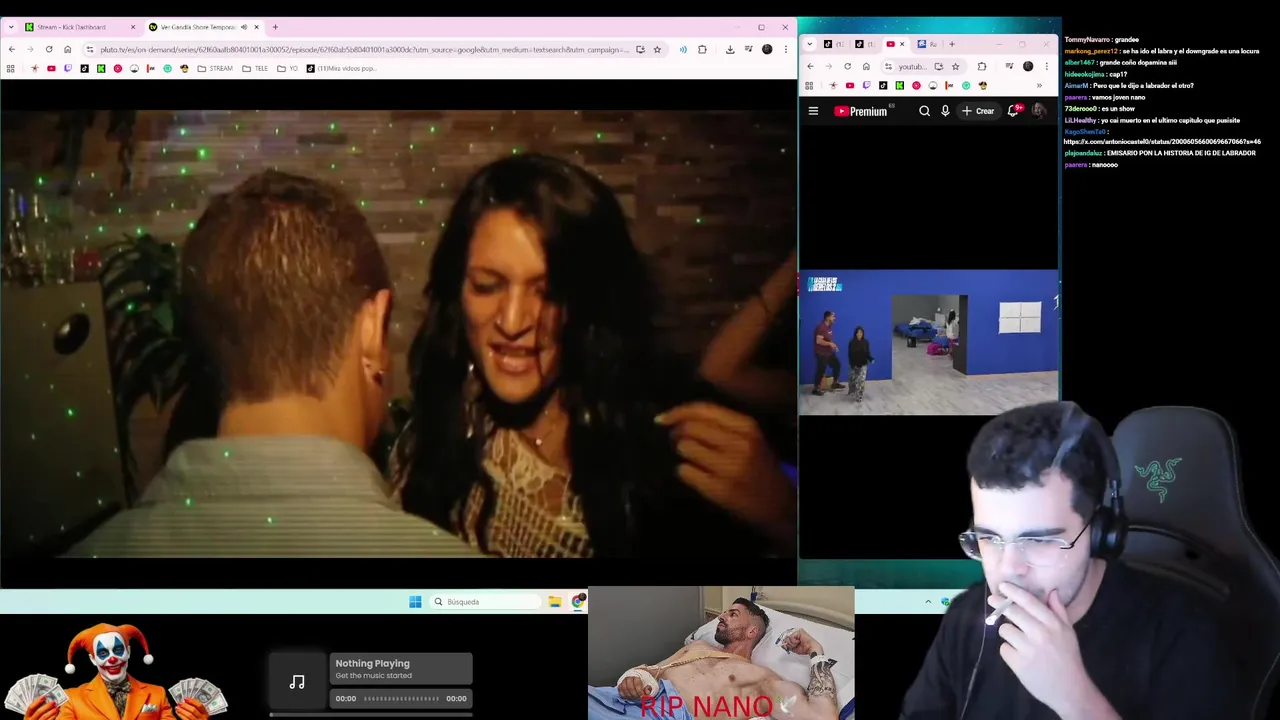Open the Mira videos pop... bookmark
1280x720 pixels.
(x=341, y=69)
